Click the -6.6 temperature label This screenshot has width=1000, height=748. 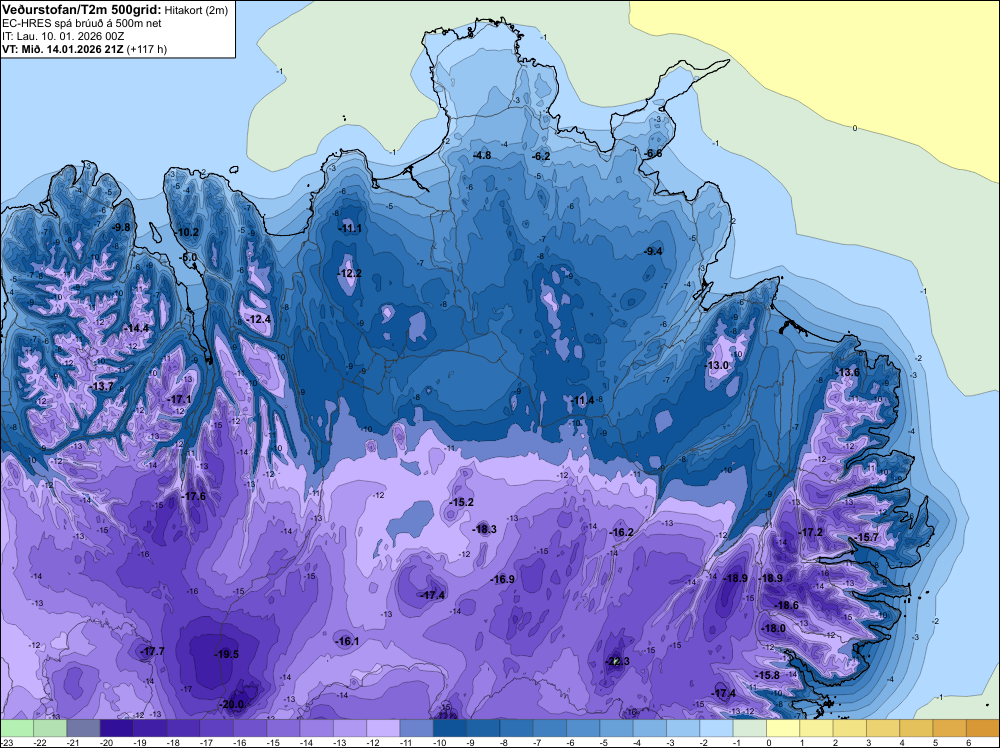(653, 154)
